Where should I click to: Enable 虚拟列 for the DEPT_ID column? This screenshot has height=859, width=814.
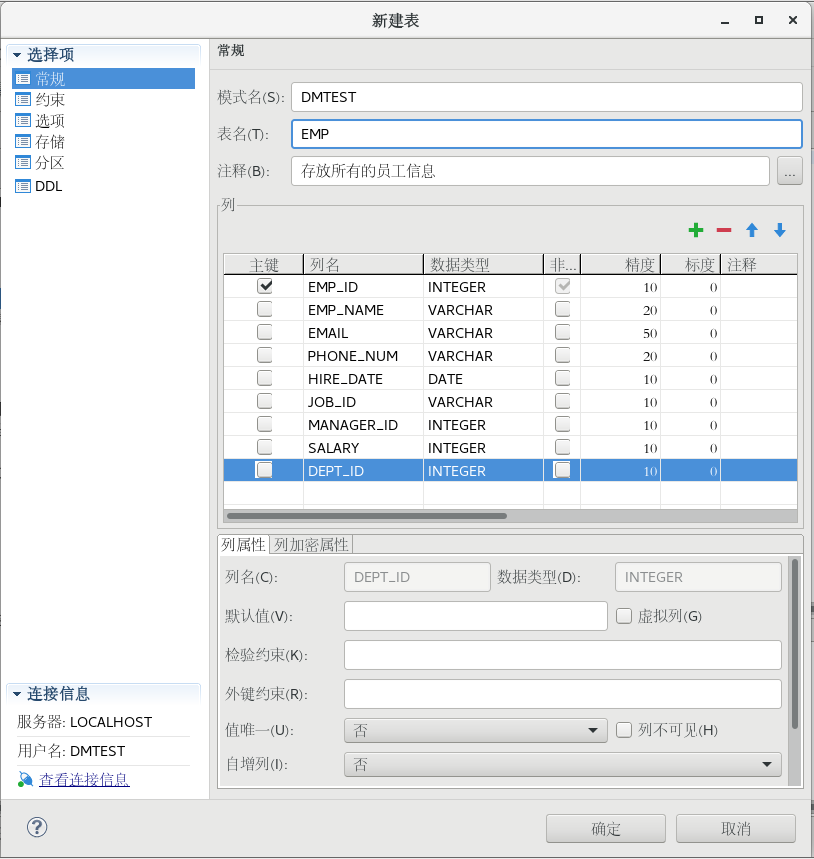pyautogui.click(x=624, y=615)
